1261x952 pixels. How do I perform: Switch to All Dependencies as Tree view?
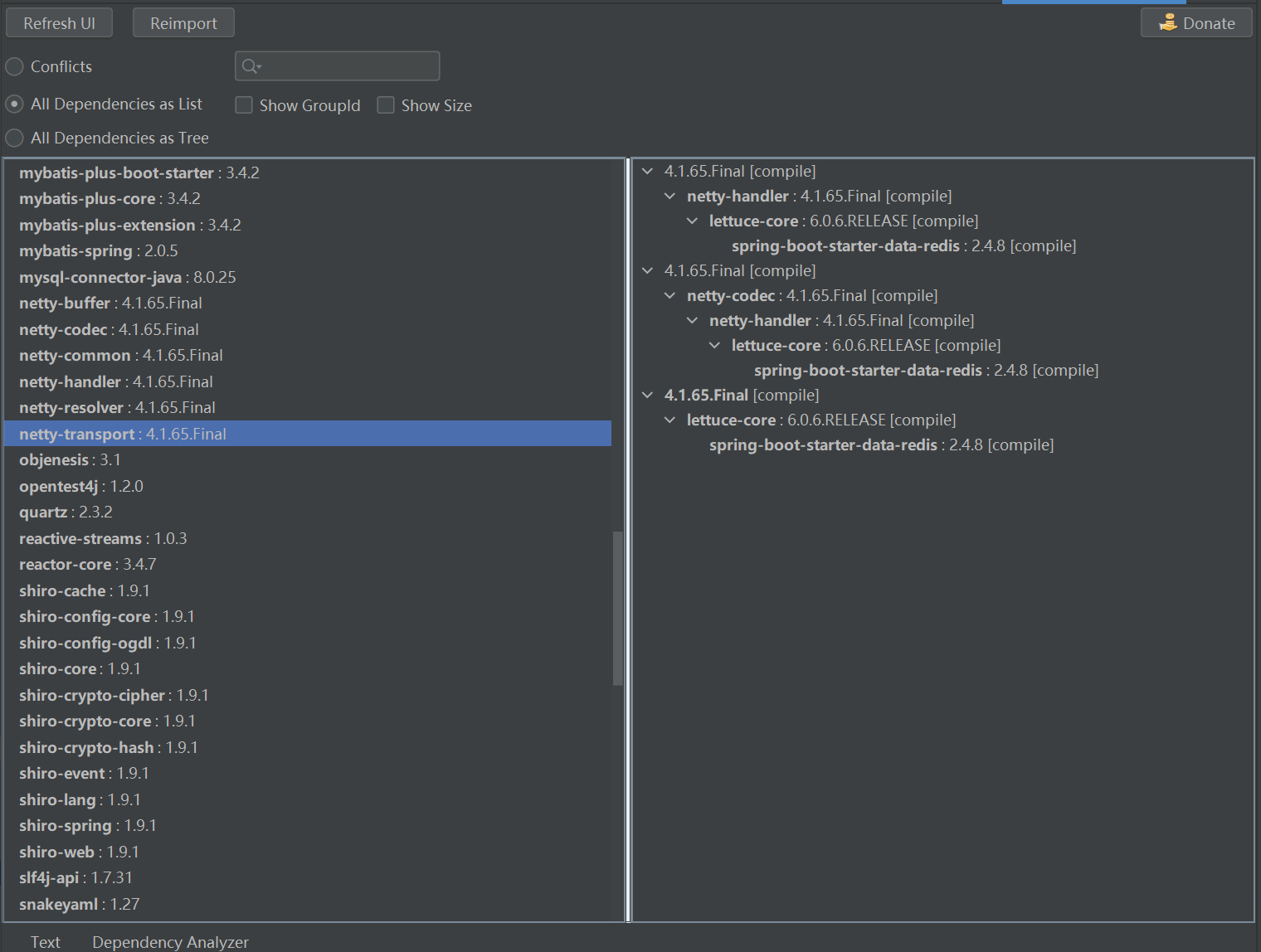point(14,138)
